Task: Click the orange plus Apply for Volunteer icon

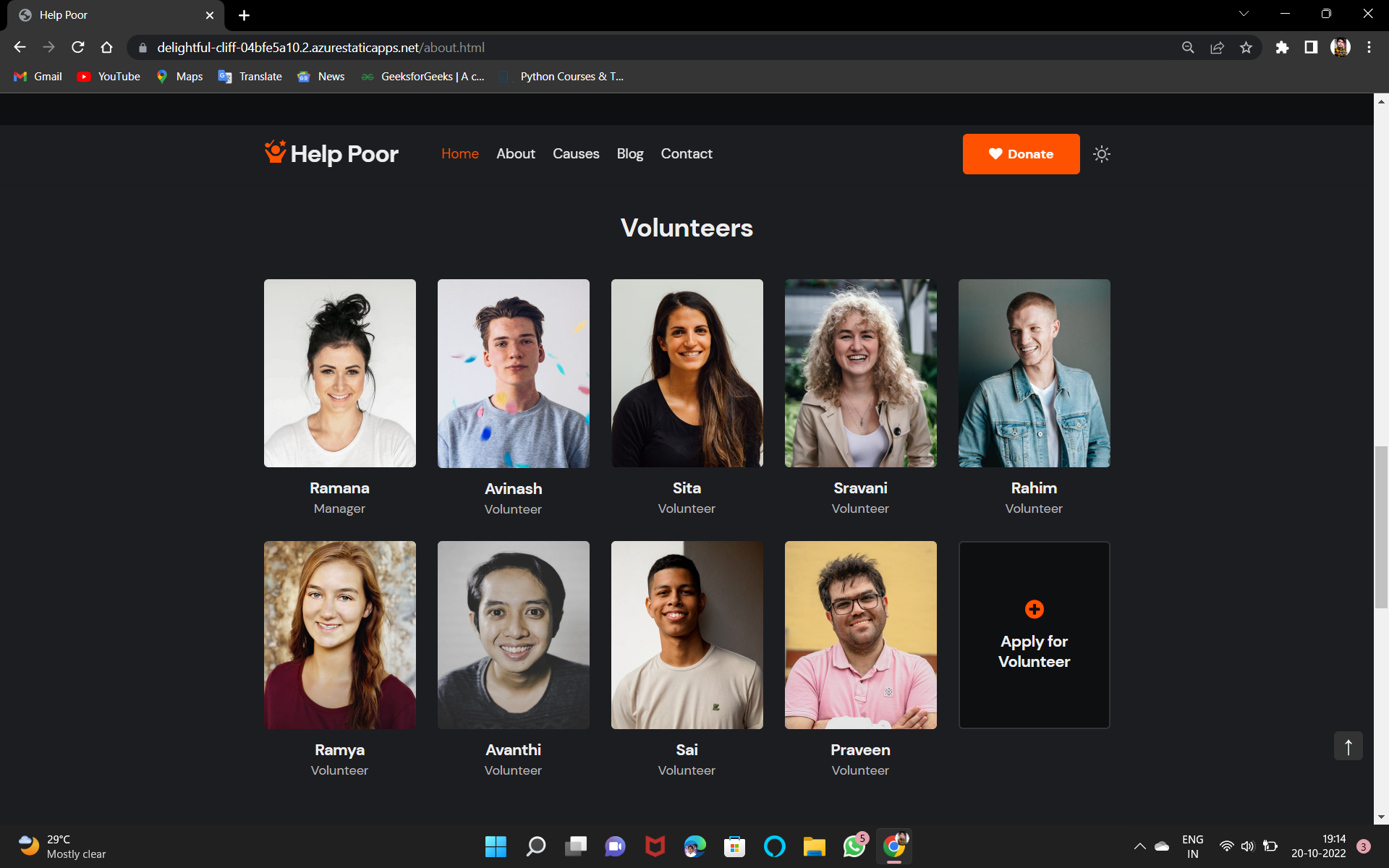Action: point(1034,609)
